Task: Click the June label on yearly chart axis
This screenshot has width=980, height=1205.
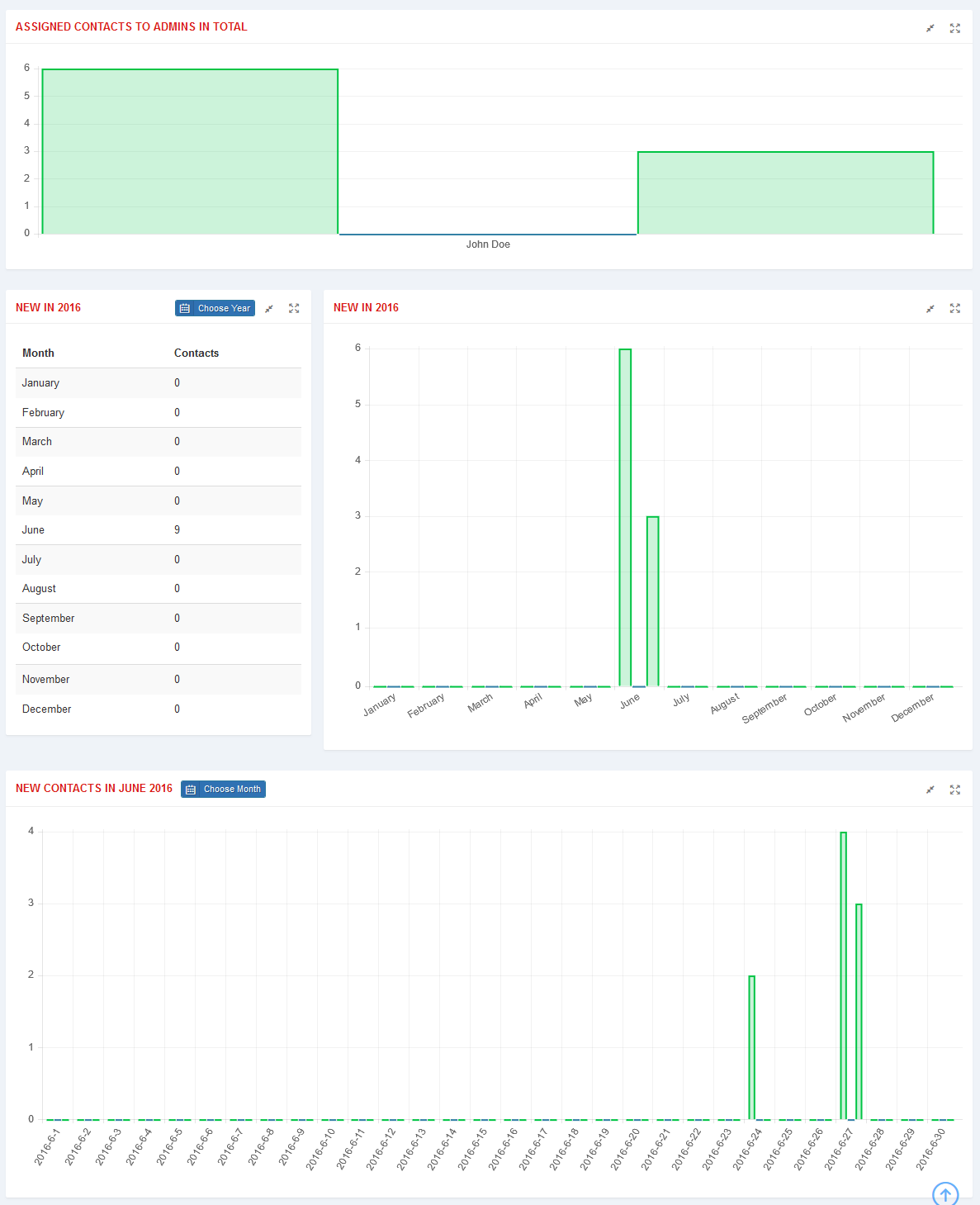Action: tap(630, 701)
